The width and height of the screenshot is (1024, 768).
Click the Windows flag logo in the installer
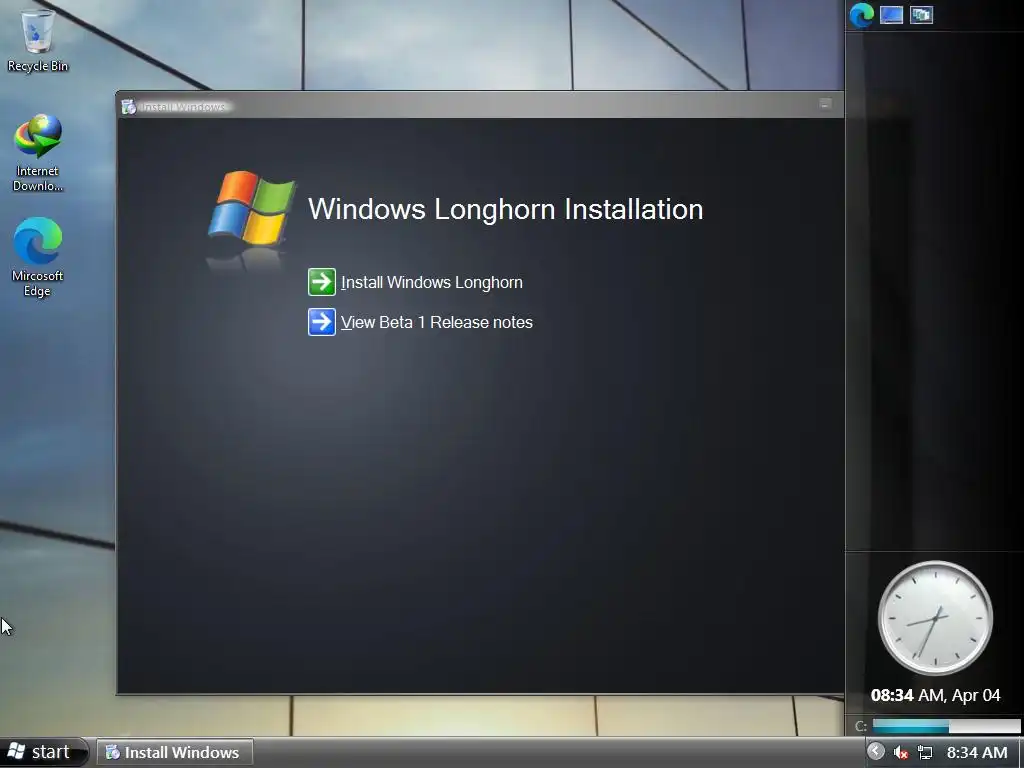(x=251, y=208)
